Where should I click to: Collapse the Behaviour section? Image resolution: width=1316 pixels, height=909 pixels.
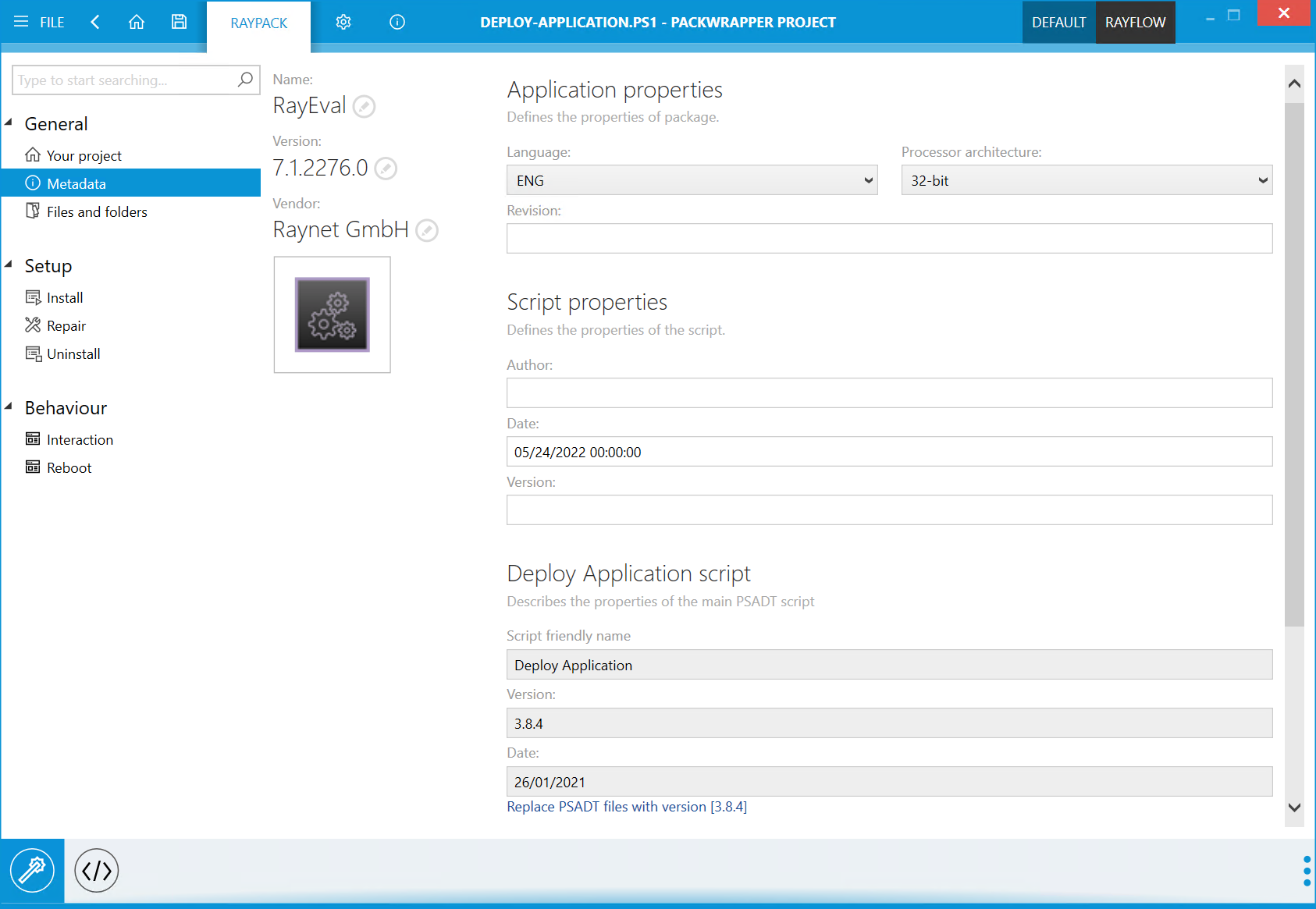(9, 407)
